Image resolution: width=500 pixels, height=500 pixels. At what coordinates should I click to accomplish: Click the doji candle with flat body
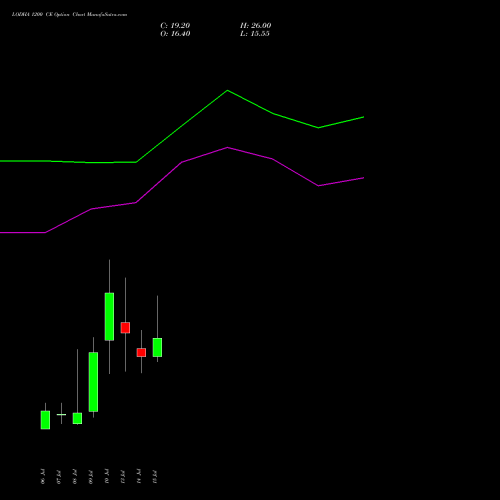[x=61, y=414]
